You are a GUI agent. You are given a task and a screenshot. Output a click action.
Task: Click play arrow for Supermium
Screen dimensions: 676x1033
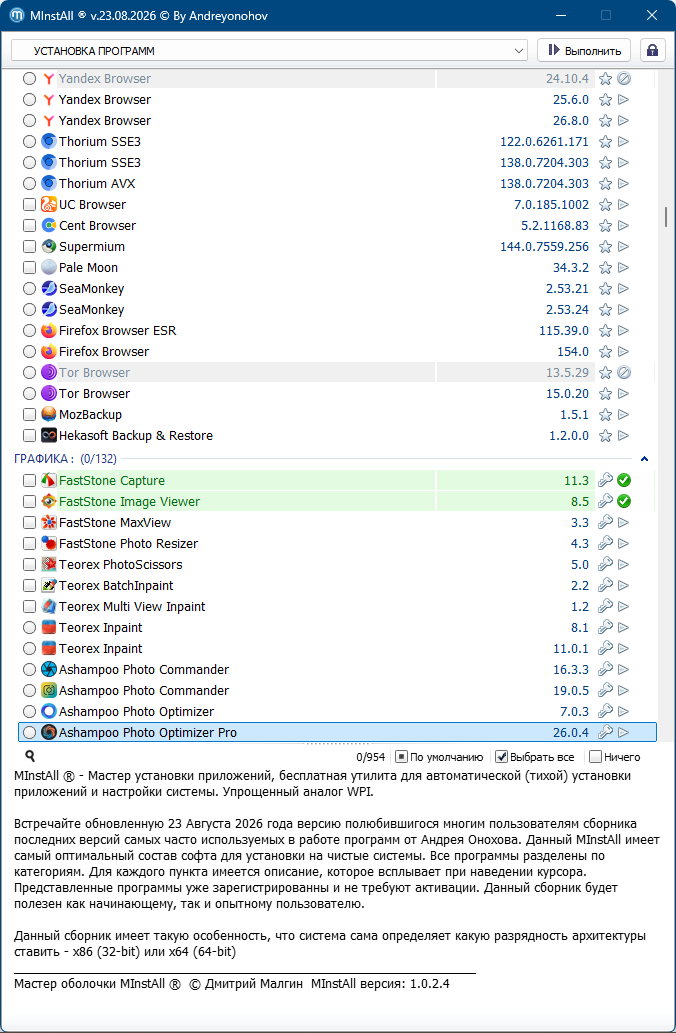[x=623, y=247]
